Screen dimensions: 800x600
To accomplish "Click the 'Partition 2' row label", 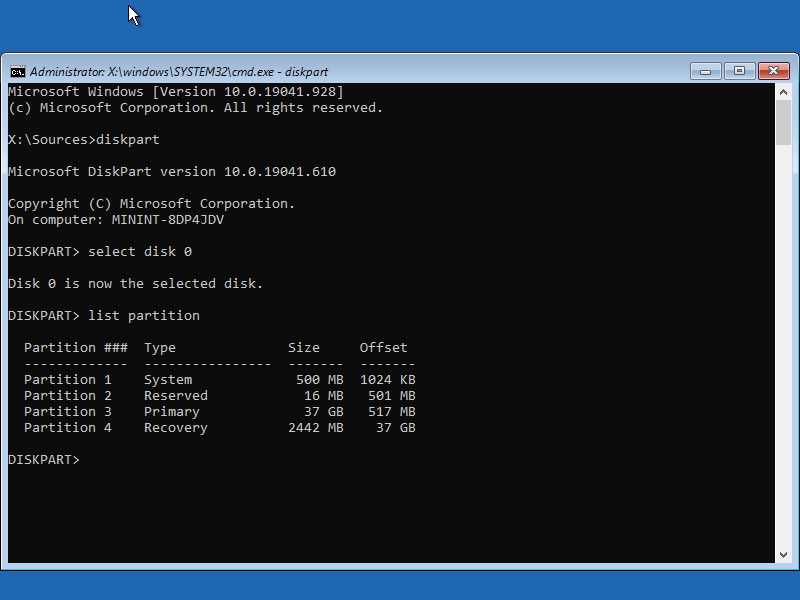I will [x=67, y=395].
